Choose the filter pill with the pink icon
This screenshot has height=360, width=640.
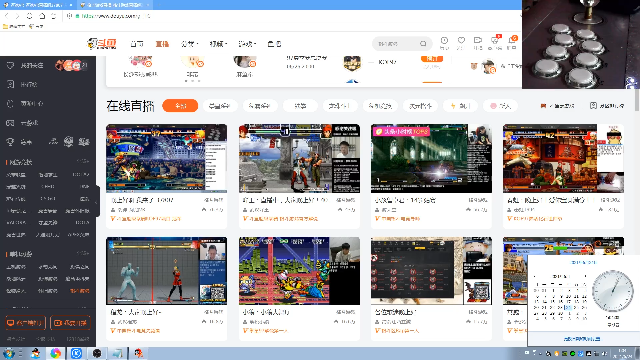click(x=500, y=106)
